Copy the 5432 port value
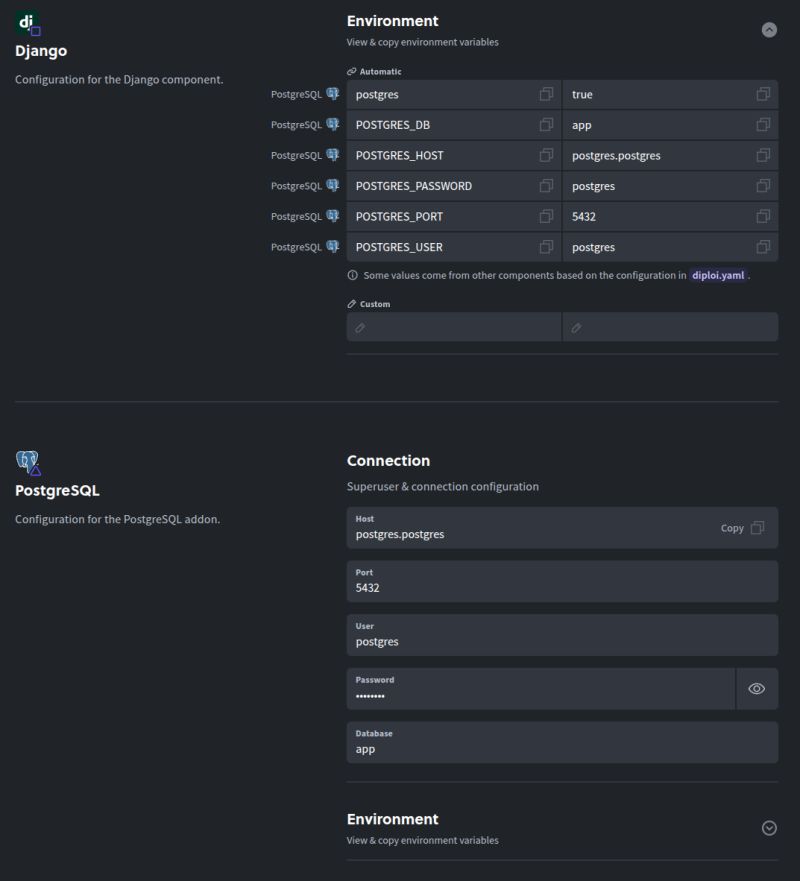The image size is (800, 881). click(x=763, y=217)
